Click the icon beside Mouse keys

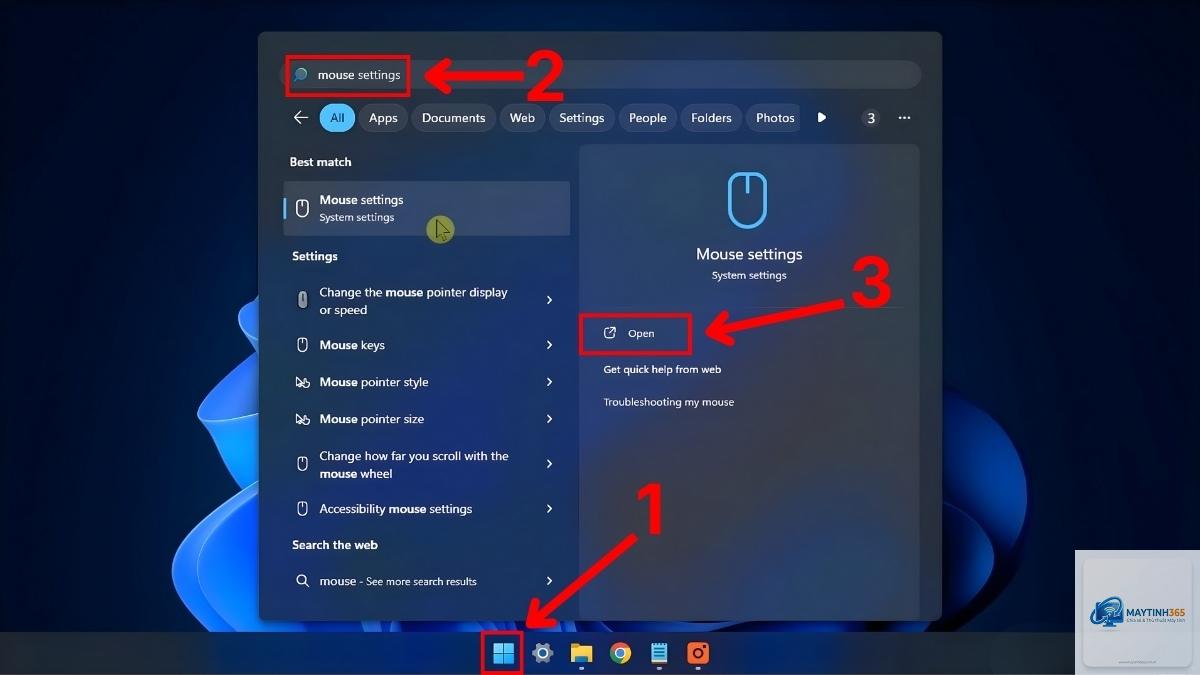point(302,345)
